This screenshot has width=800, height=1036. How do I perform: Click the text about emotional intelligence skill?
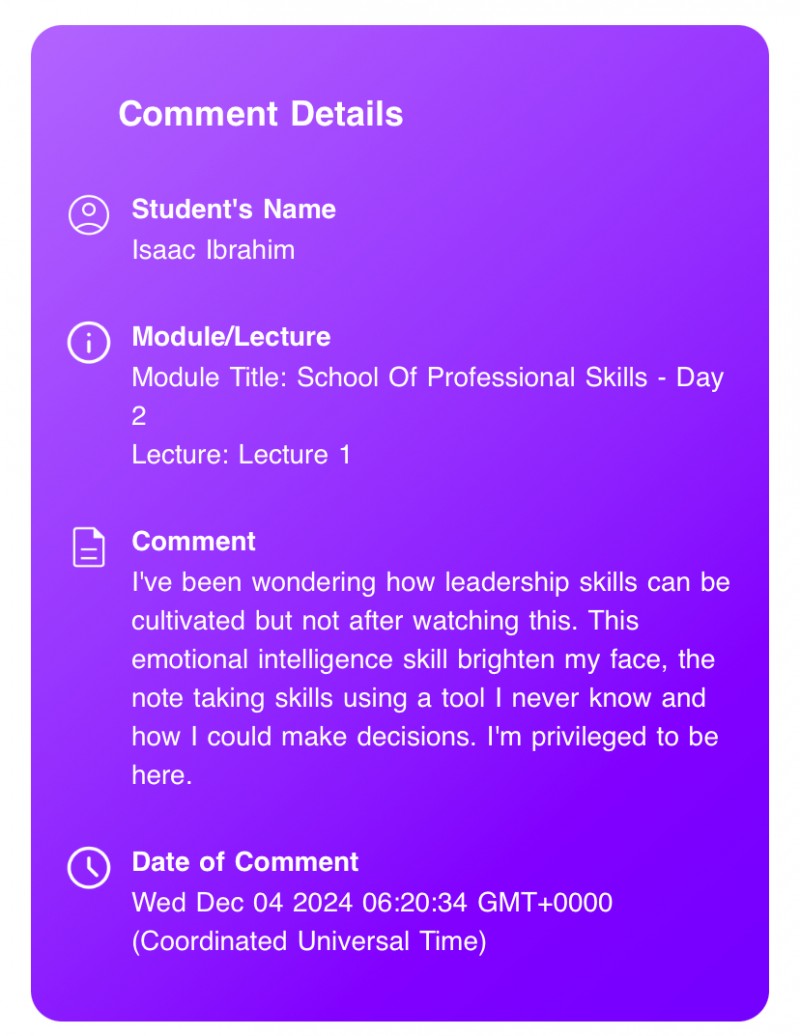423,659
